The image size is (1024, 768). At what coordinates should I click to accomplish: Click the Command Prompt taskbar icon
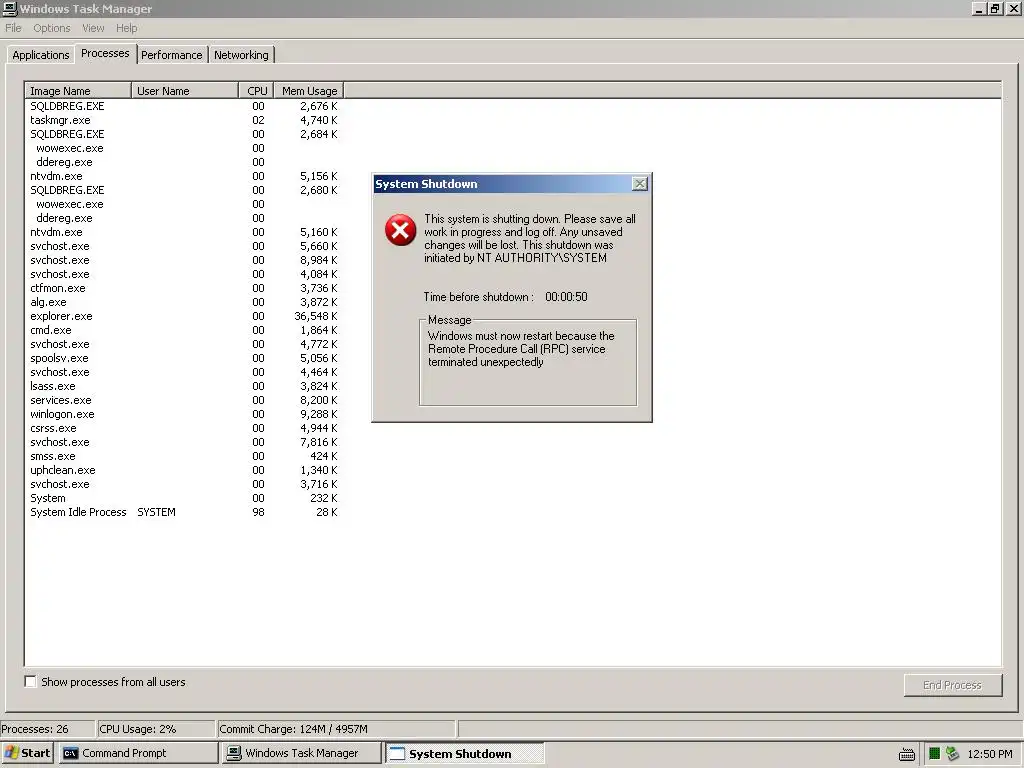point(71,753)
